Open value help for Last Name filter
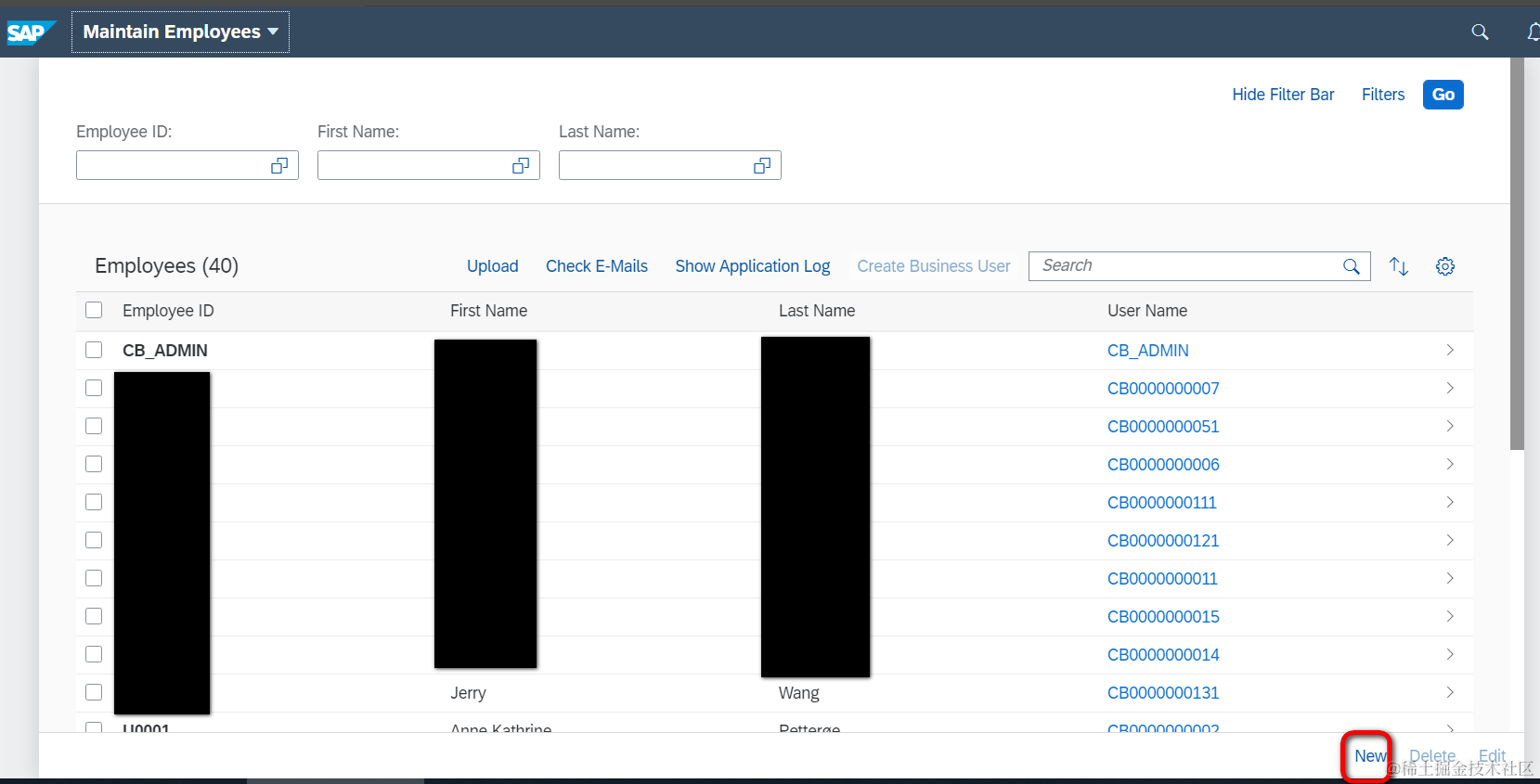The image size is (1540, 784). 762,165
